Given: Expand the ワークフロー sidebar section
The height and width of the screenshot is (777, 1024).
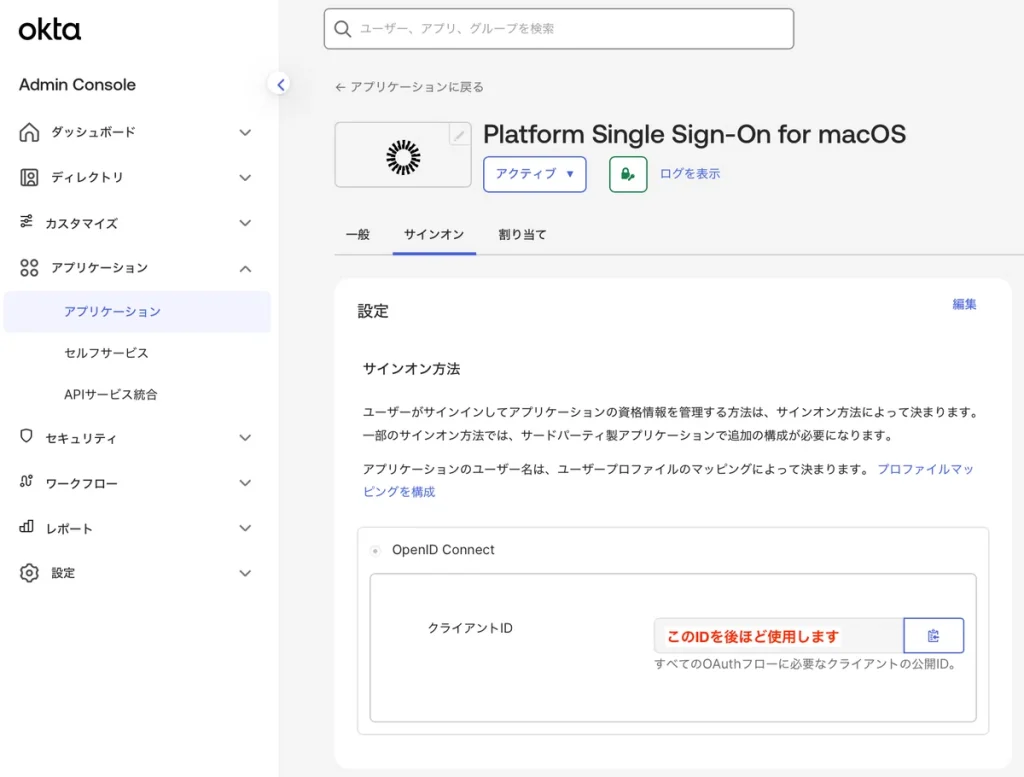Looking at the screenshot, I should pyautogui.click(x=245, y=483).
